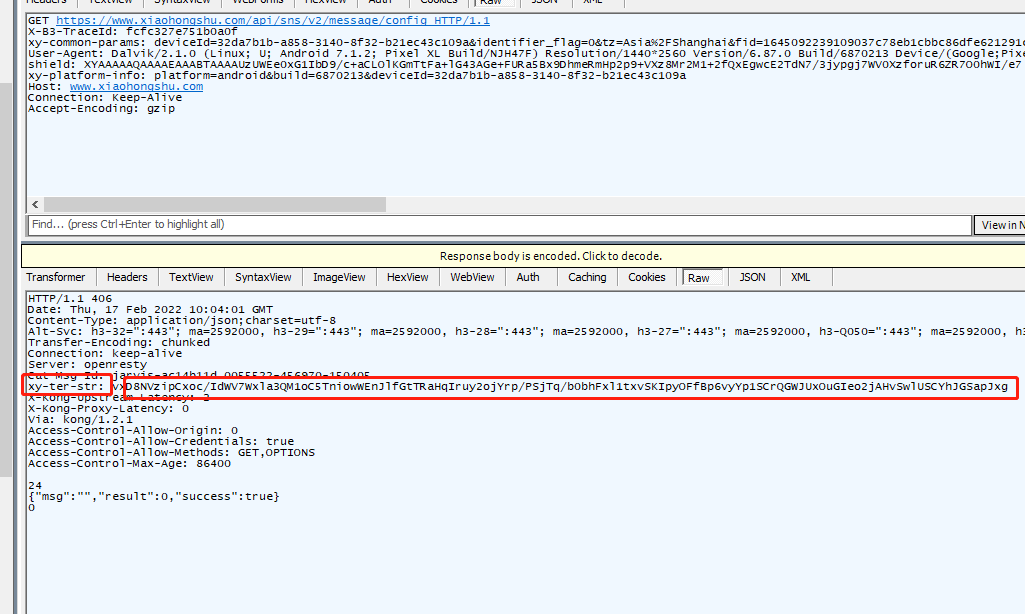Open the WebView tab
The height and width of the screenshot is (614, 1025).
[x=472, y=277]
